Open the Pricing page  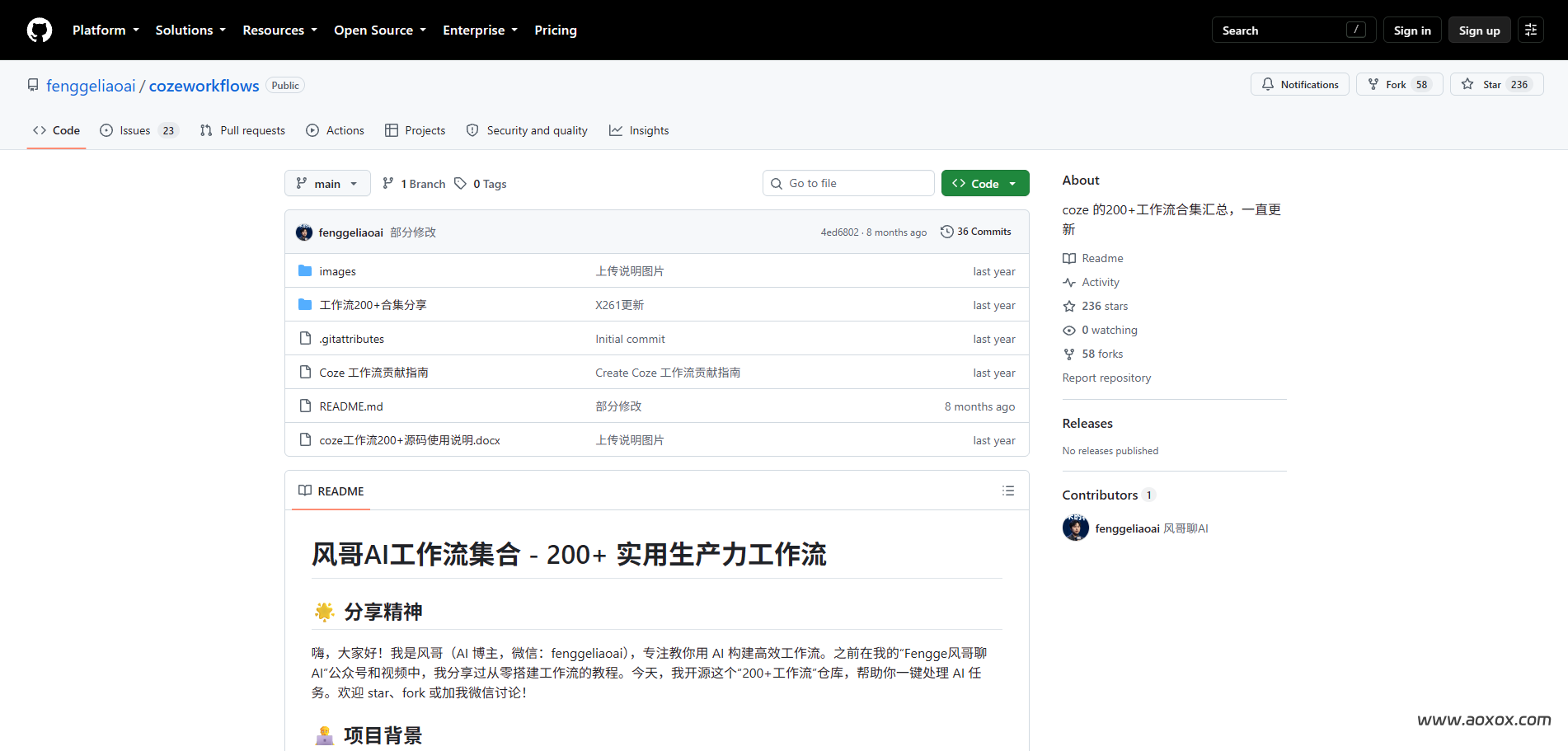click(x=556, y=30)
